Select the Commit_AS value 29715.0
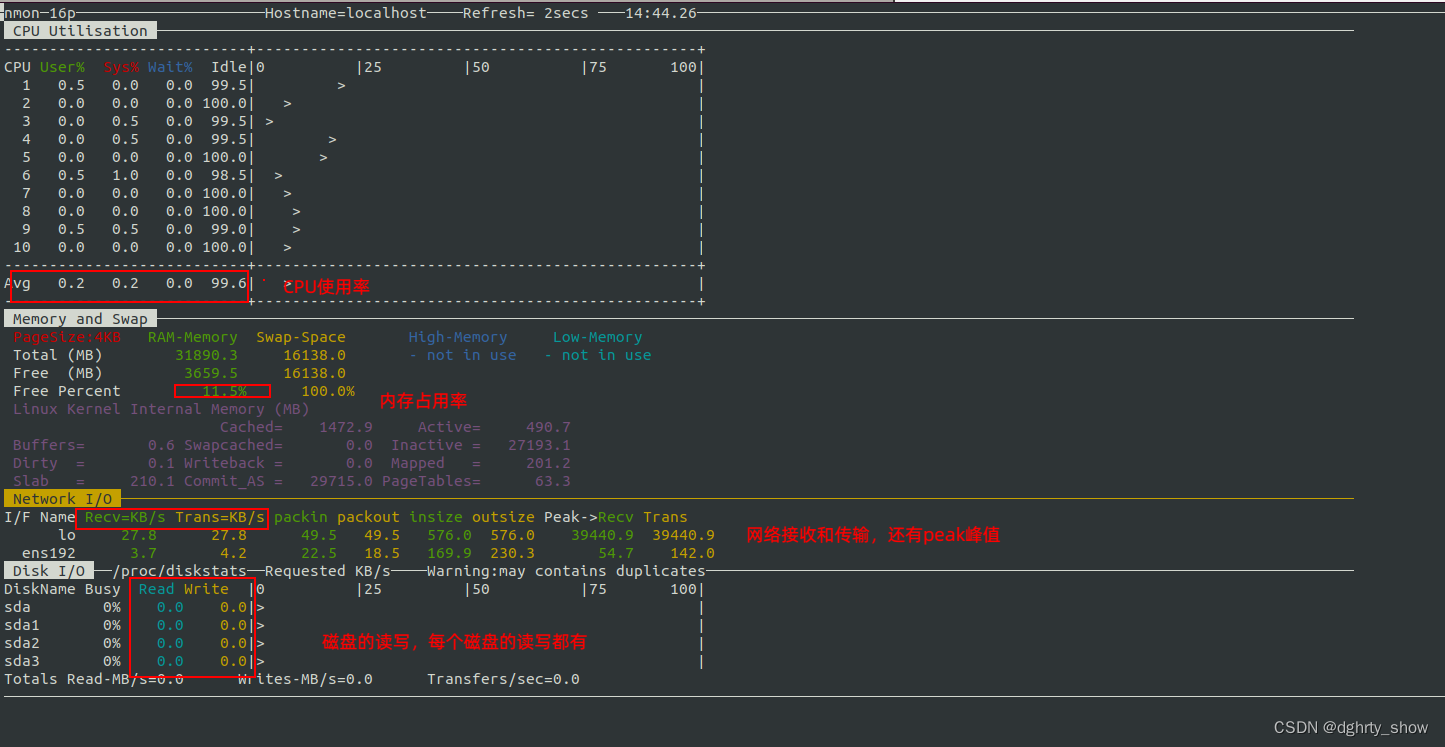Screen dimensions: 1445x747 point(341,481)
